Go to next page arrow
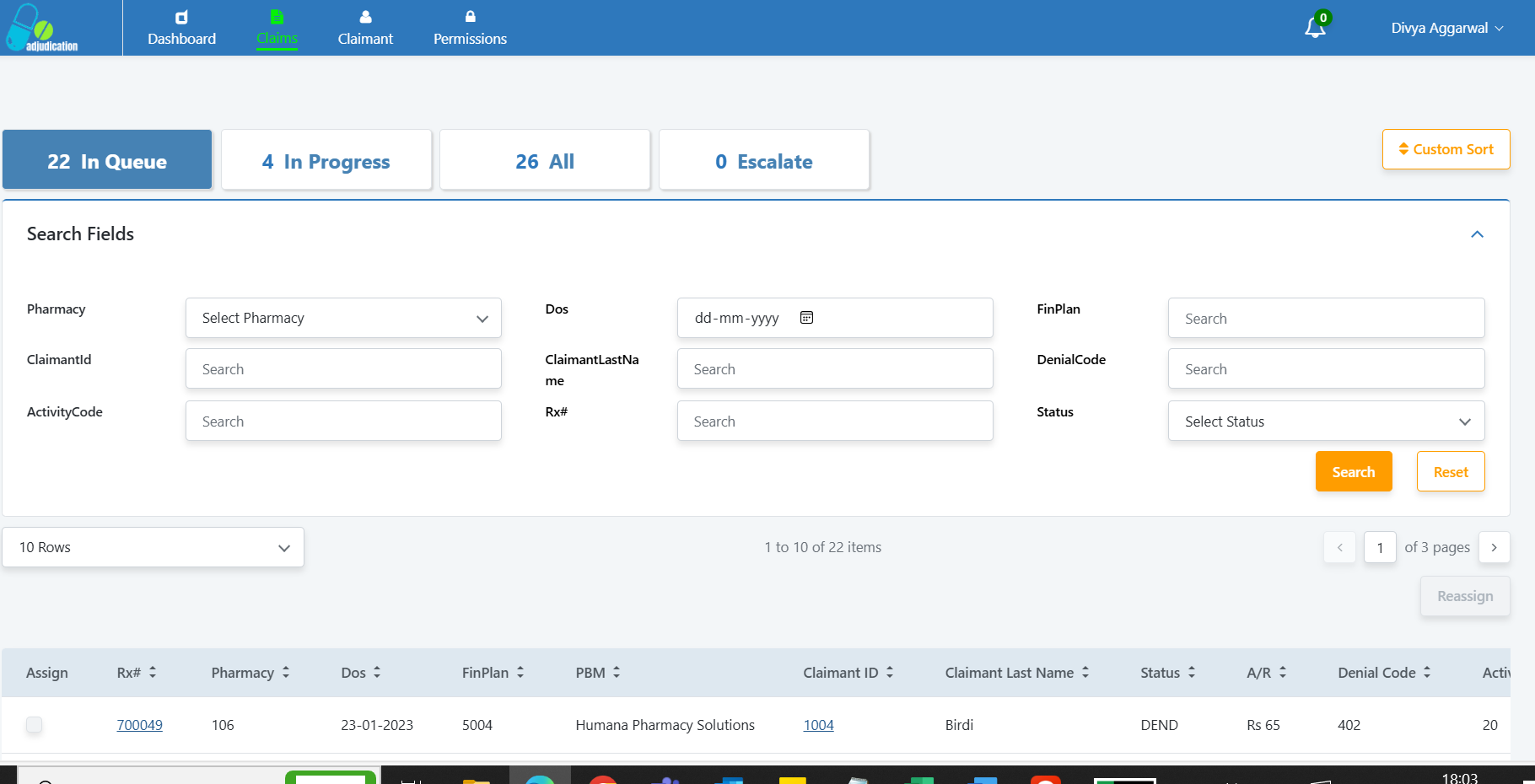The width and height of the screenshot is (1535, 784). point(1494,547)
